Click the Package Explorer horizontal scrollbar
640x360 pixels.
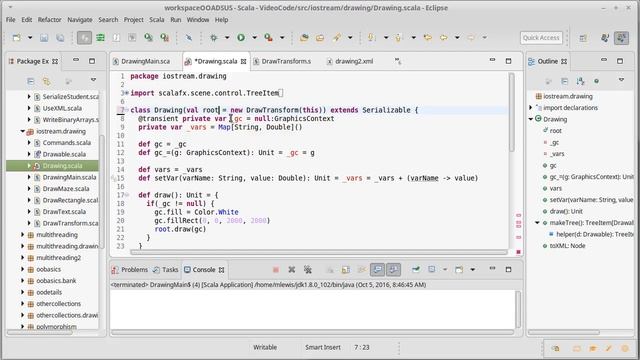coord(40,332)
